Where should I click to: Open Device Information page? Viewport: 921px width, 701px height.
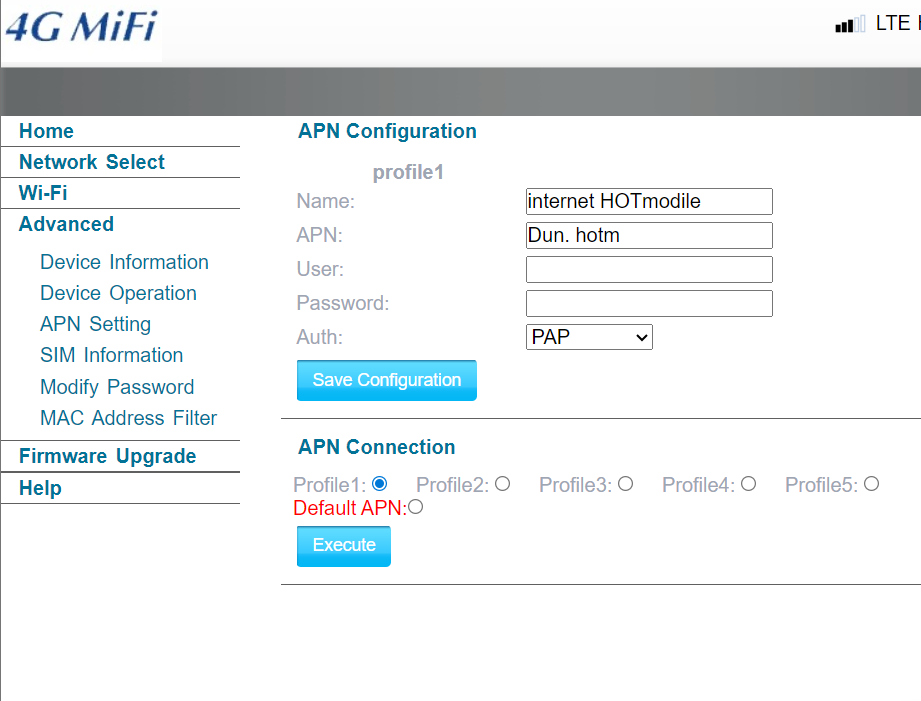pos(124,262)
